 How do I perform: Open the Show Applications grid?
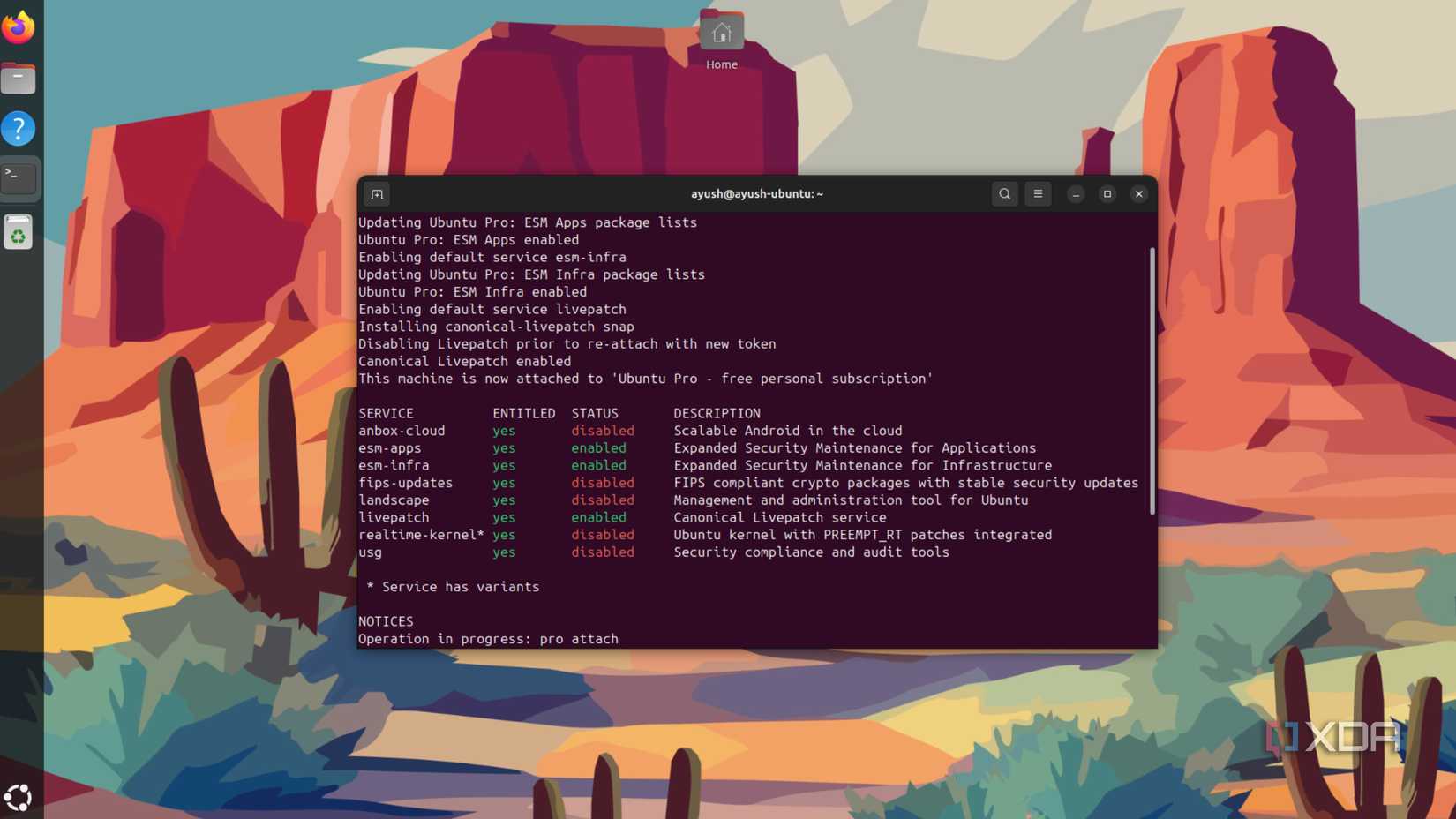pos(19,797)
